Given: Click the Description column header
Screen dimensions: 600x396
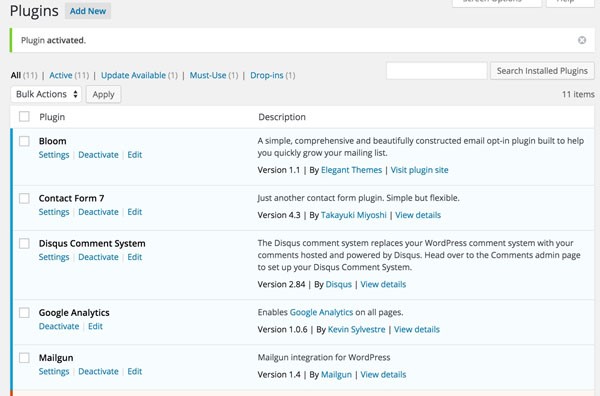Looking at the screenshot, I should [282, 117].
